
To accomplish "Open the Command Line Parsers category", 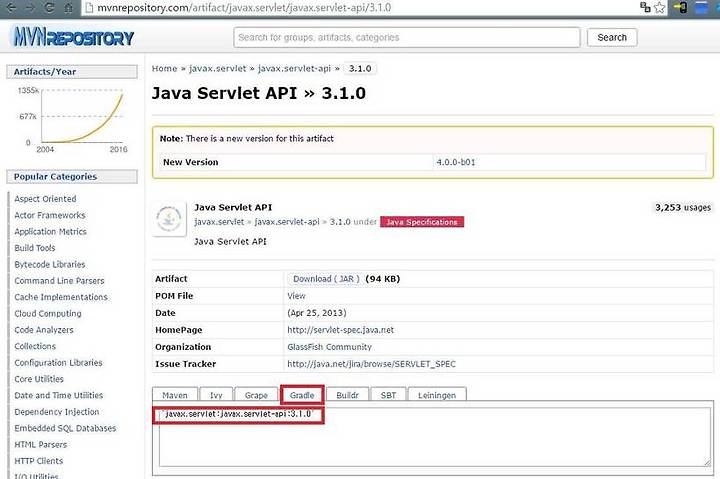I will (x=59, y=281).
